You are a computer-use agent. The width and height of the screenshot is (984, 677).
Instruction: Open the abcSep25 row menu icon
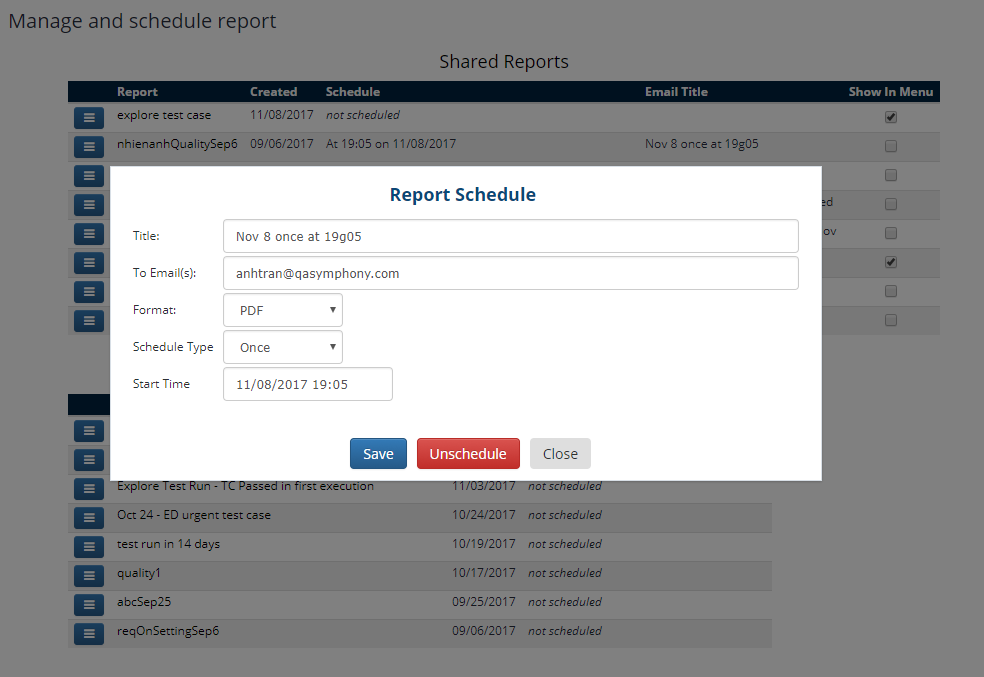89,604
